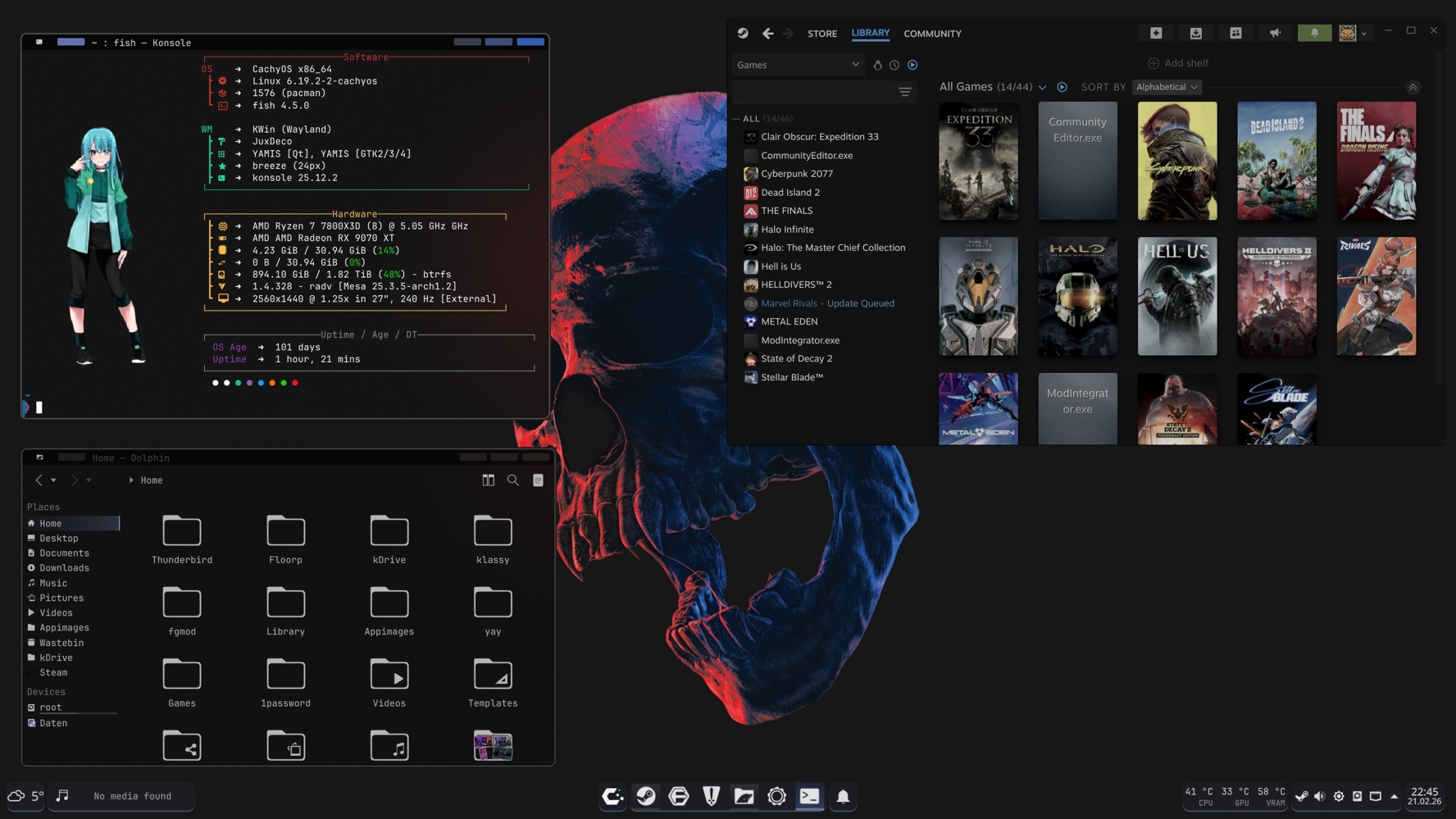Select Pictures in Dolphin Places
The width and height of the screenshot is (1456, 819).
[x=72, y=598]
